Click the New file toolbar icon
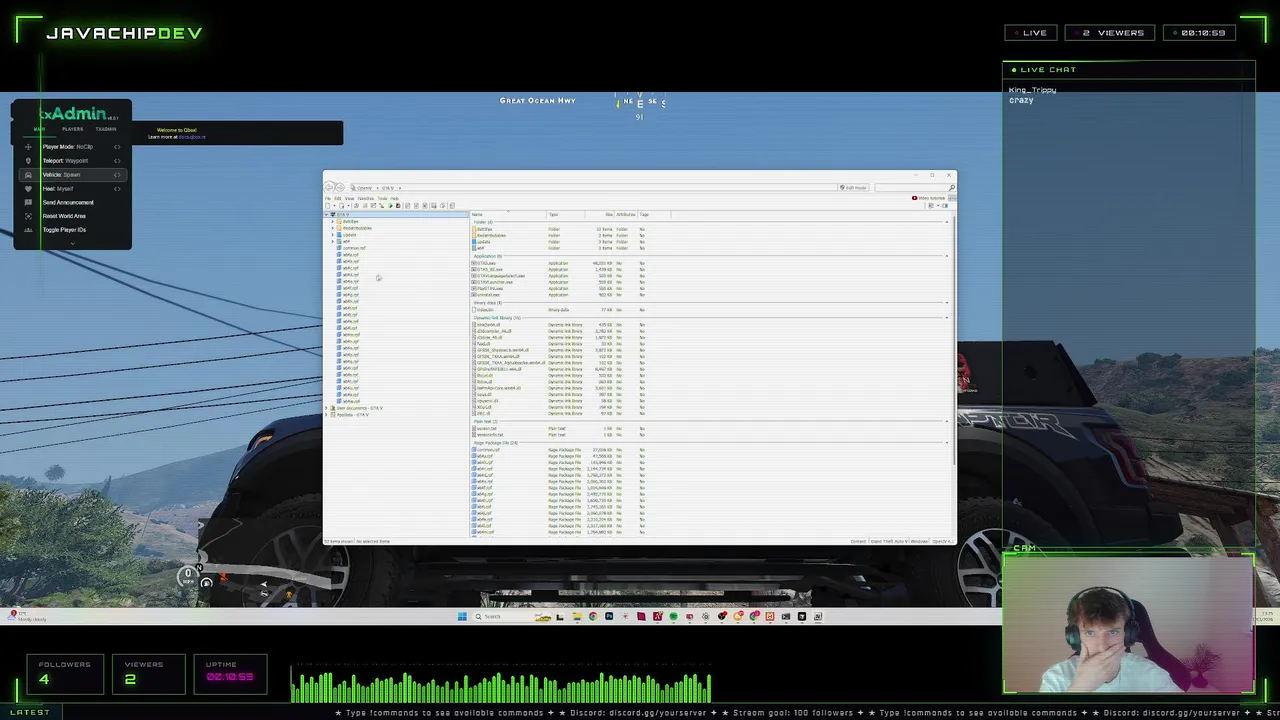Screen dimensions: 1280x720 (x=328, y=206)
